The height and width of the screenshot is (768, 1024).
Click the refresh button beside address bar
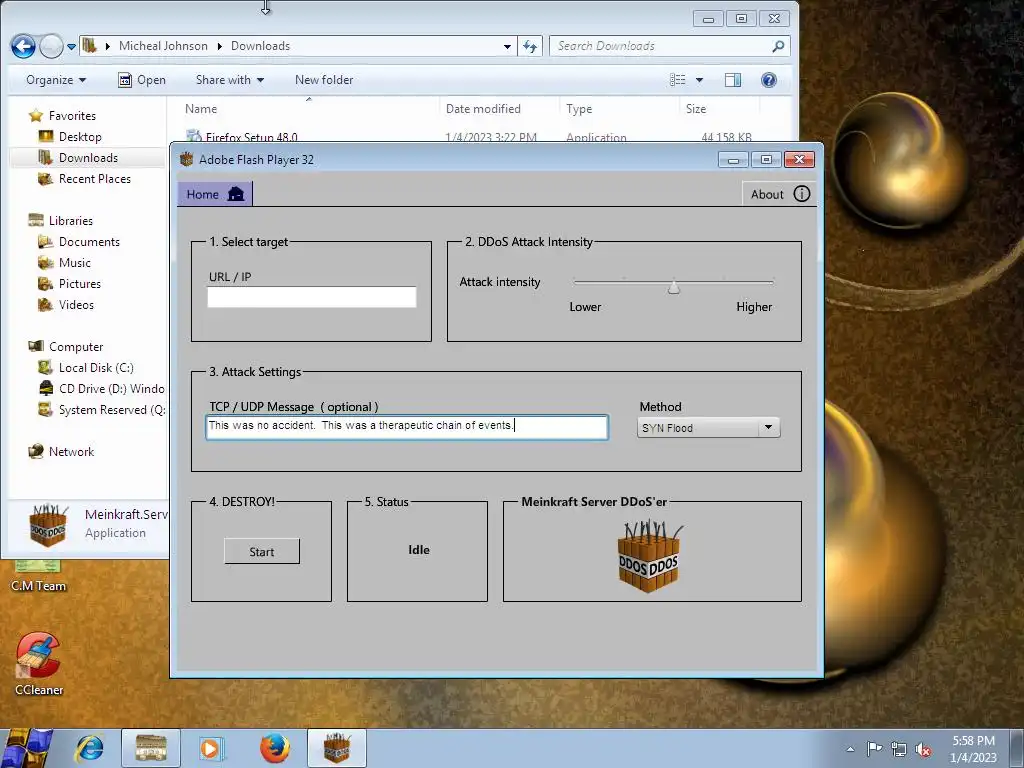530,46
